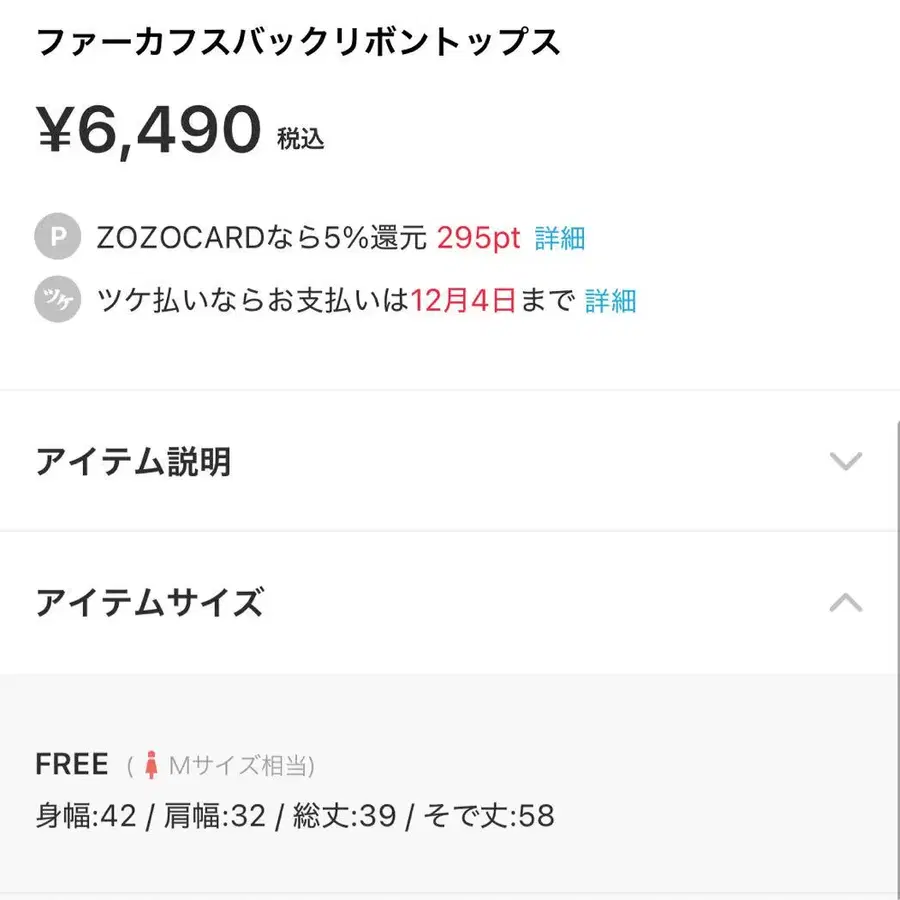Screen dimensions: 900x900
Task: Expand the アイテム説明 section chevron
Action: coord(846,461)
